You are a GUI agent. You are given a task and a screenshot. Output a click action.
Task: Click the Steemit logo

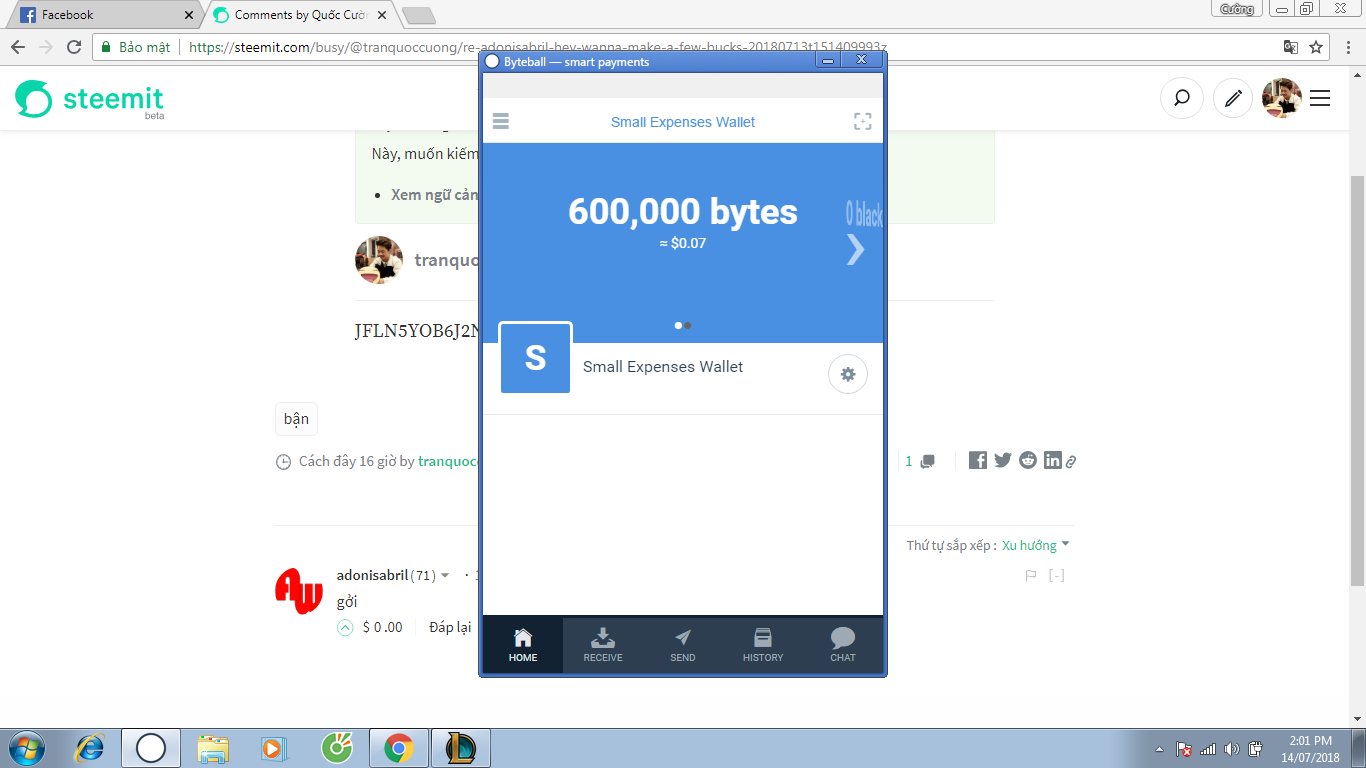pyautogui.click(x=89, y=99)
